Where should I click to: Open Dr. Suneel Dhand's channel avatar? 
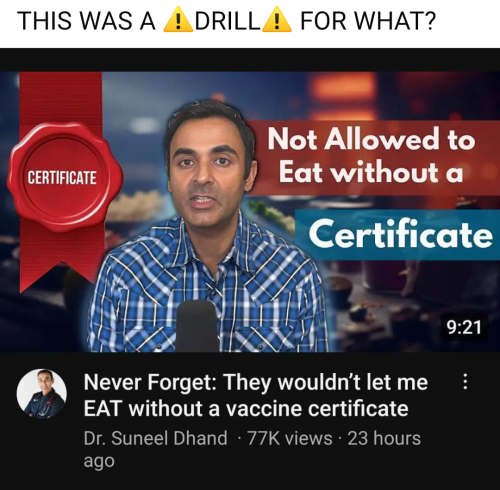pos(42,394)
